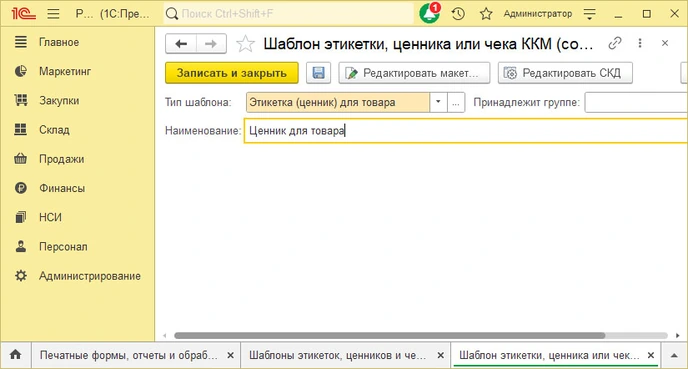The height and width of the screenshot is (369, 688).
Task: Click the Тип шаблона value field
Action: tap(337, 102)
